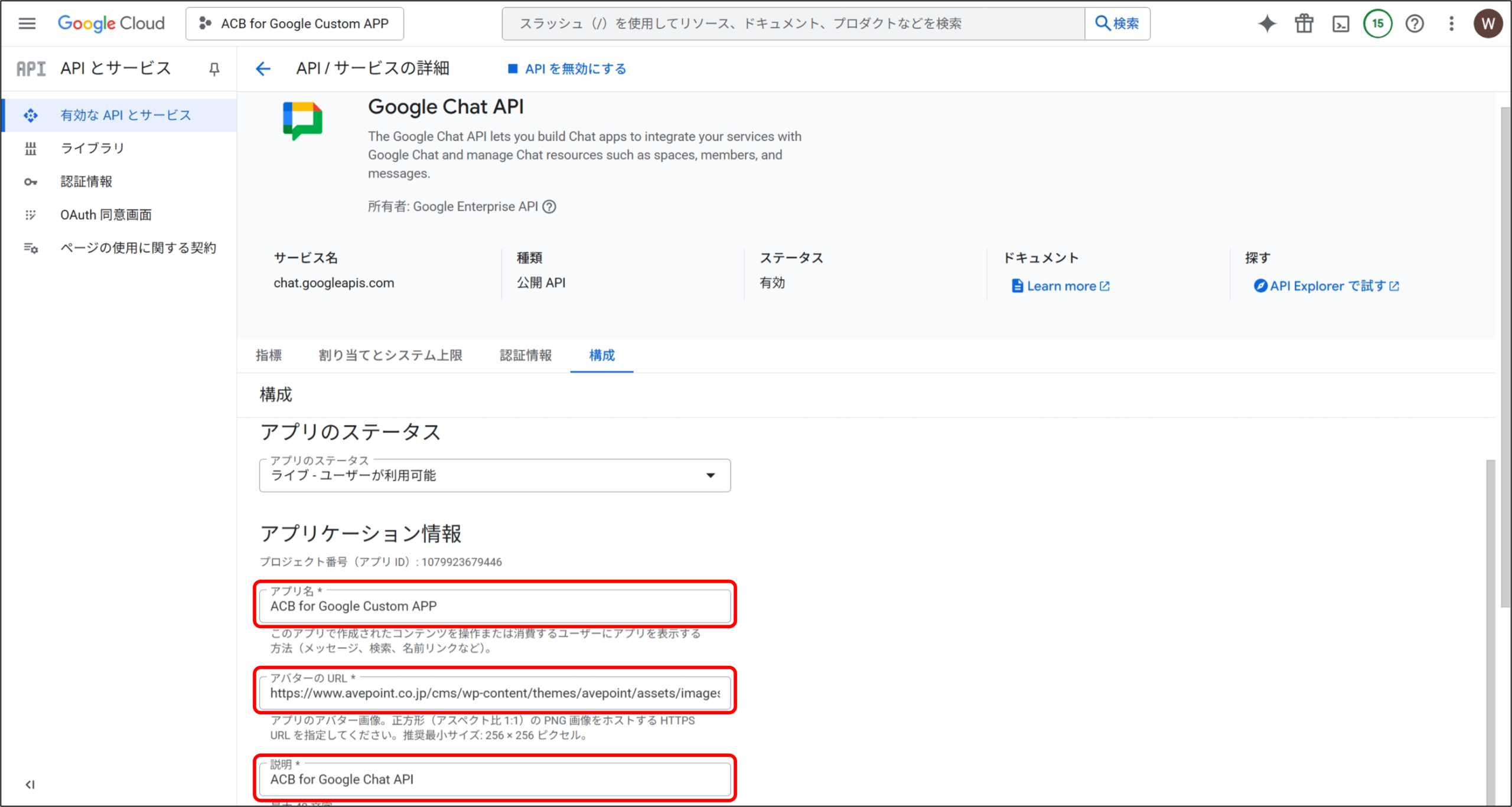This screenshot has width=1512, height=807.
Task: Click API を無効にする button
Action: (567, 69)
